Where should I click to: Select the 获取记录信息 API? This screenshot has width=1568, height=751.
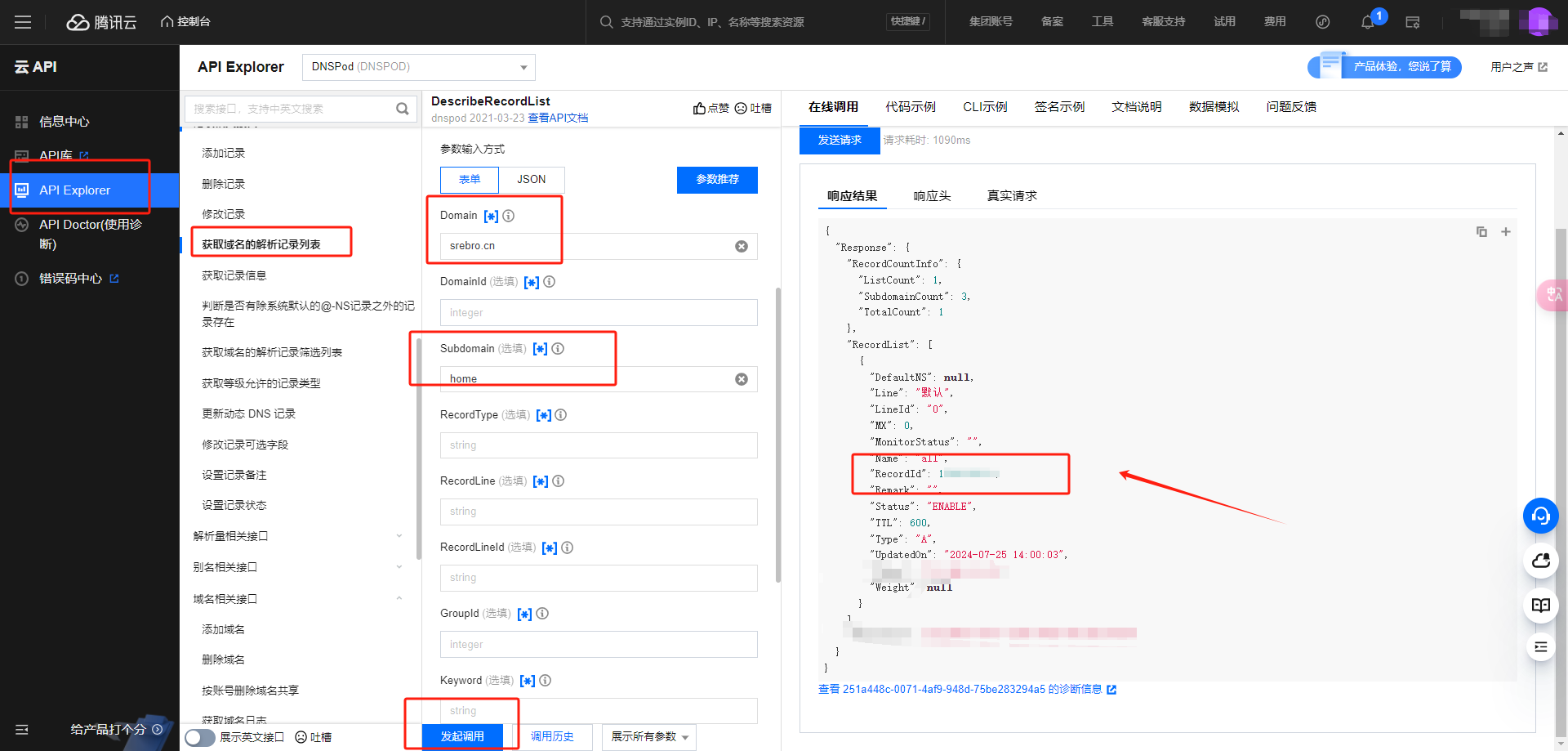(234, 276)
